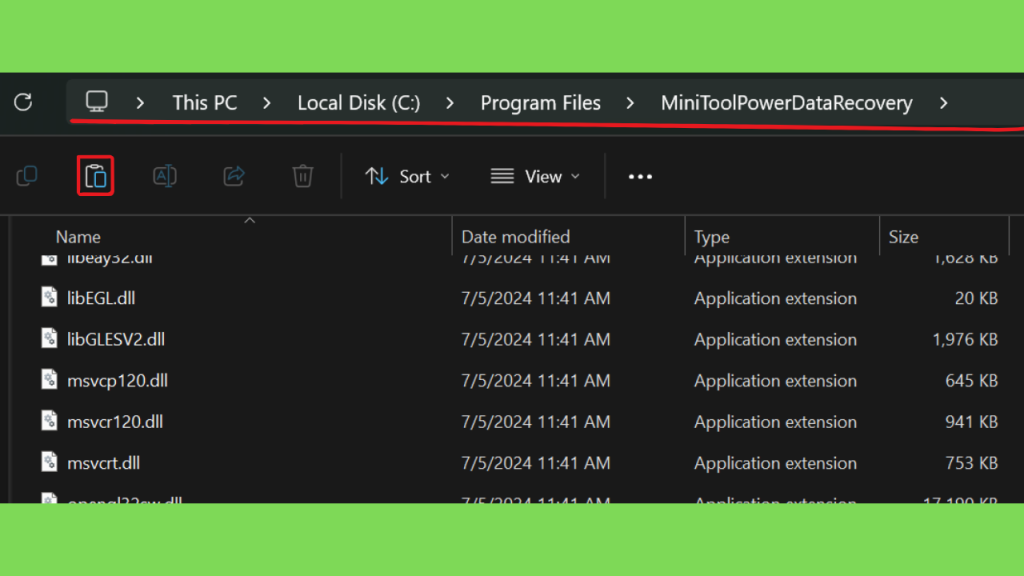Select the msvcrt.dll file name
Viewport: 1024px width, 576px height.
(103, 462)
